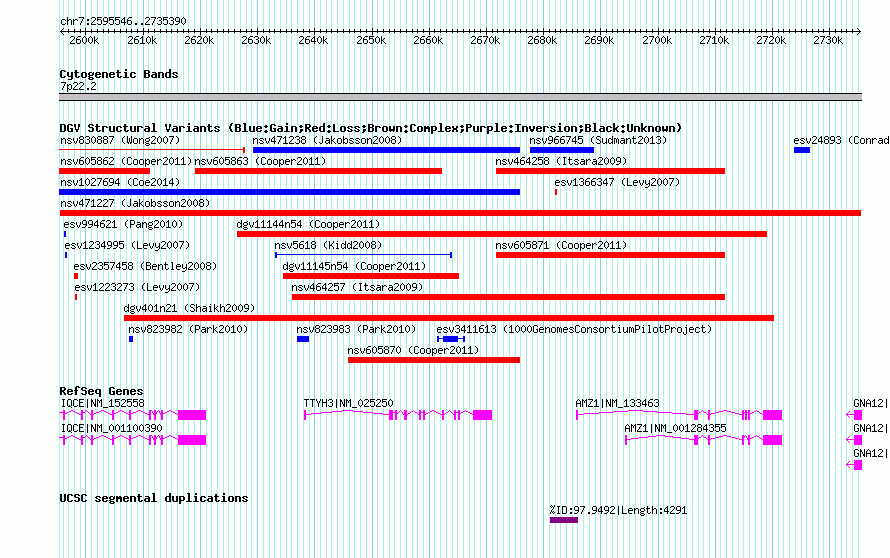
Task: Select the dgv11145n54 (Cooper2011) red bar
Action: coord(371,276)
